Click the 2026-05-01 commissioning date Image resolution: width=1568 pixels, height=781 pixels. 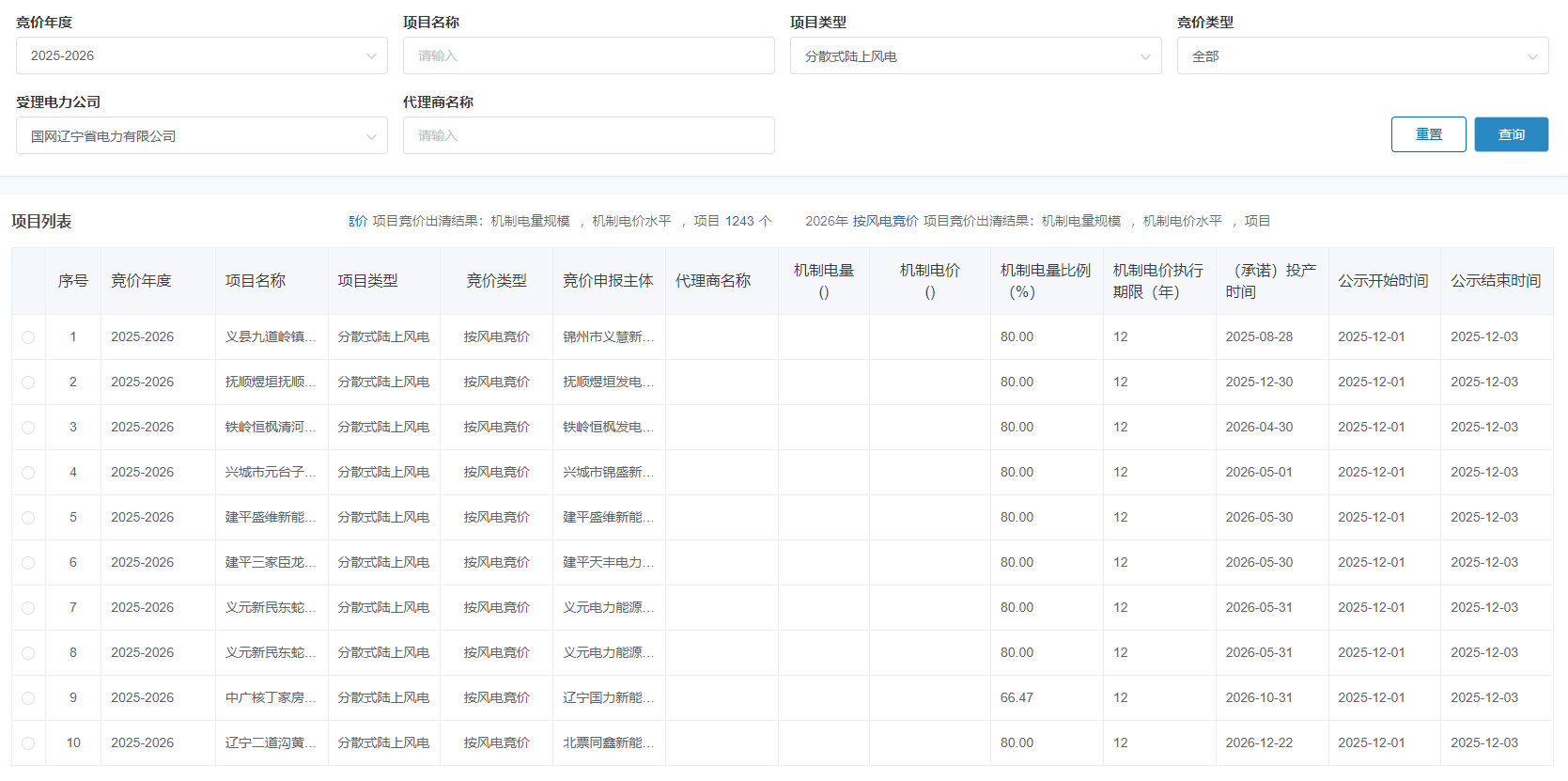click(x=1259, y=473)
